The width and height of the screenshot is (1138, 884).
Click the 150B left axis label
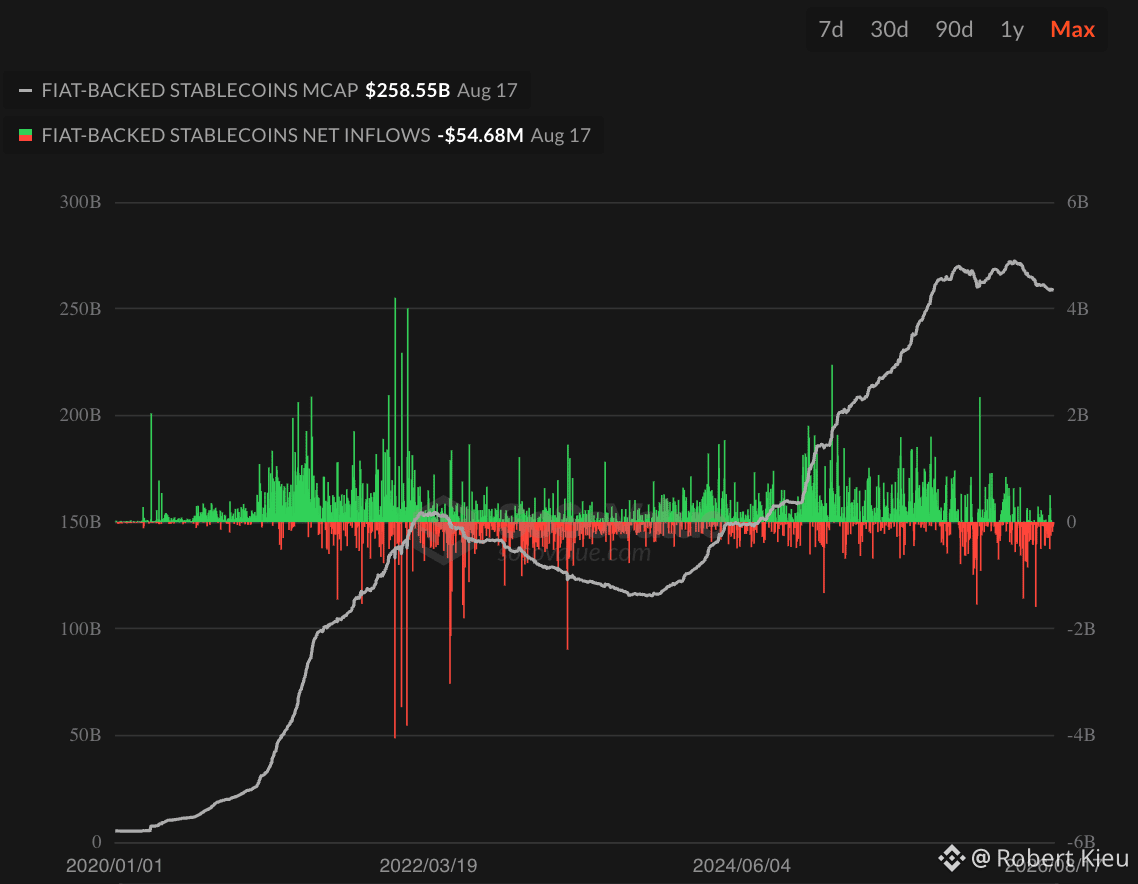pyautogui.click(x=80, y=522)
